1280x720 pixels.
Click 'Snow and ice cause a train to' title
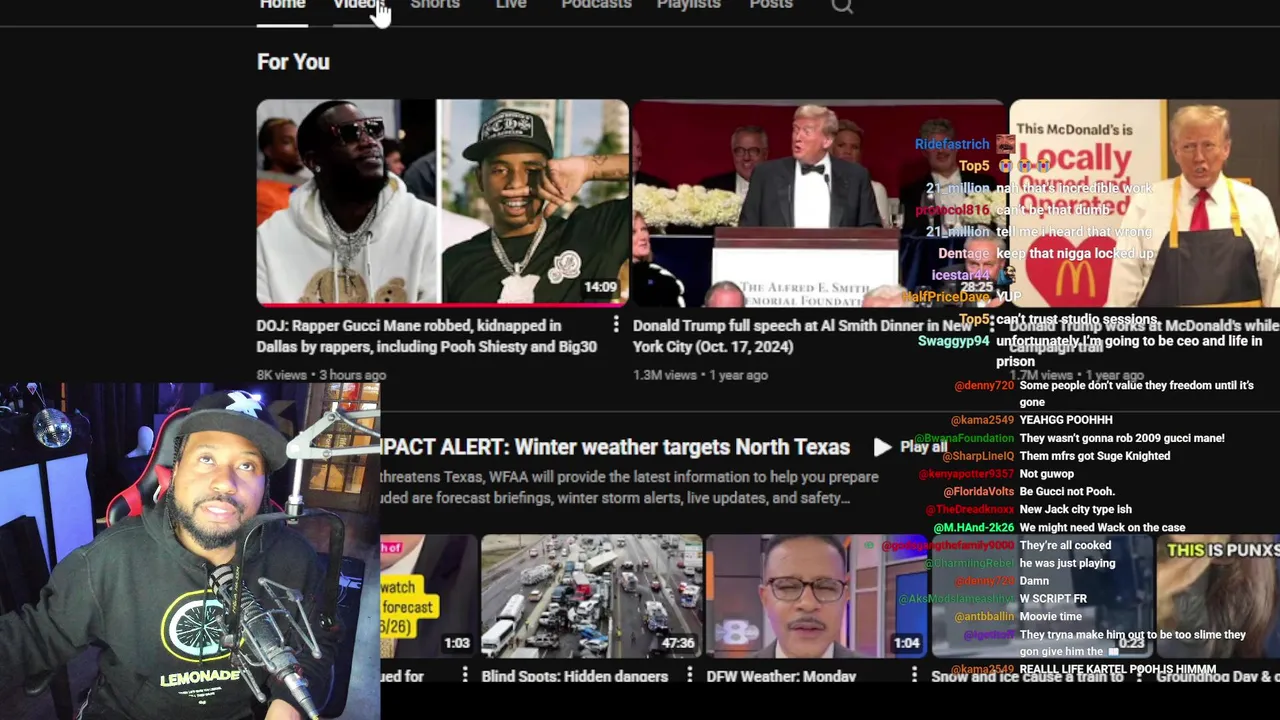[1027, 677]
